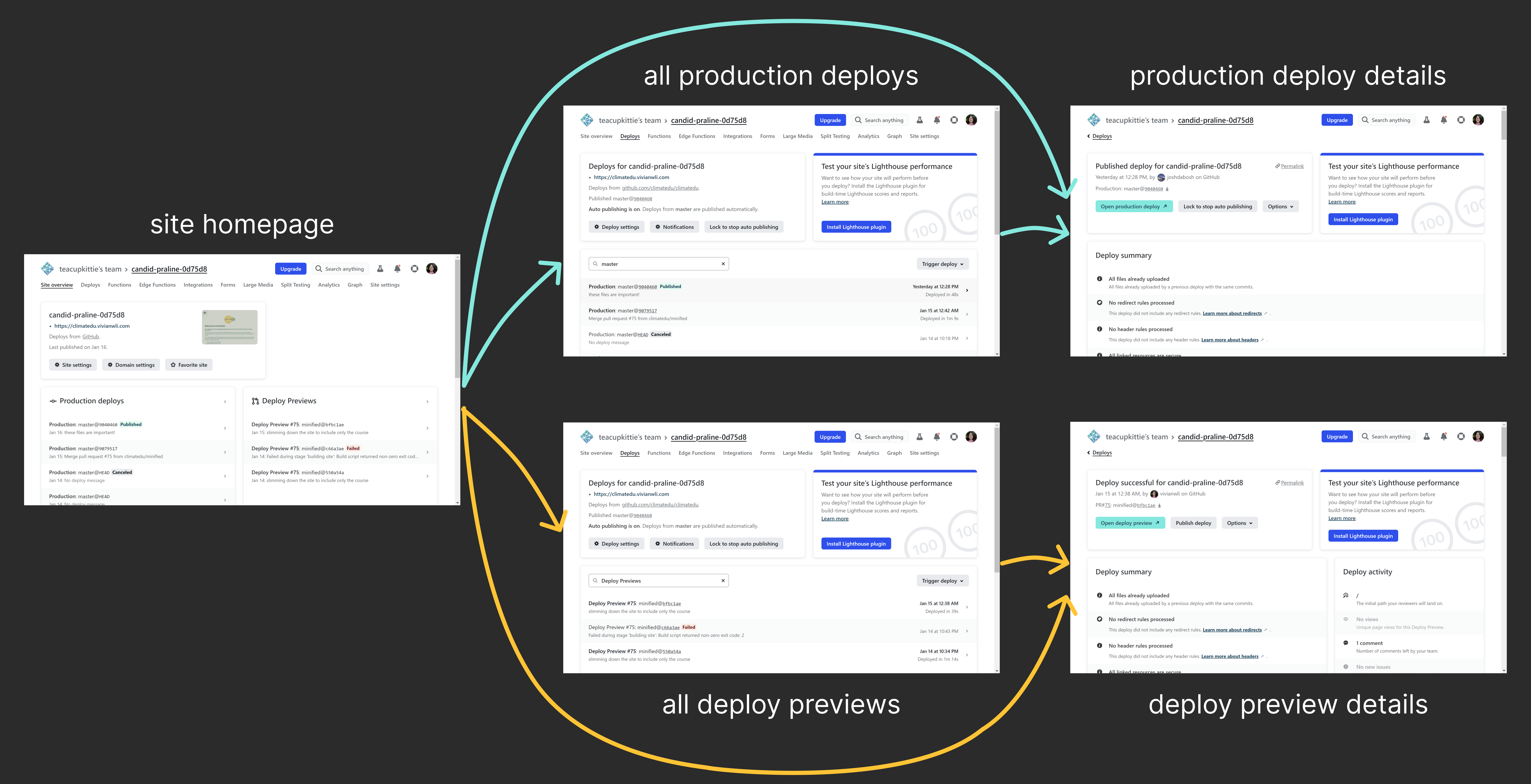
Task: Open the github.com/climatedu/climatedu link
Action: pos(660,188)
